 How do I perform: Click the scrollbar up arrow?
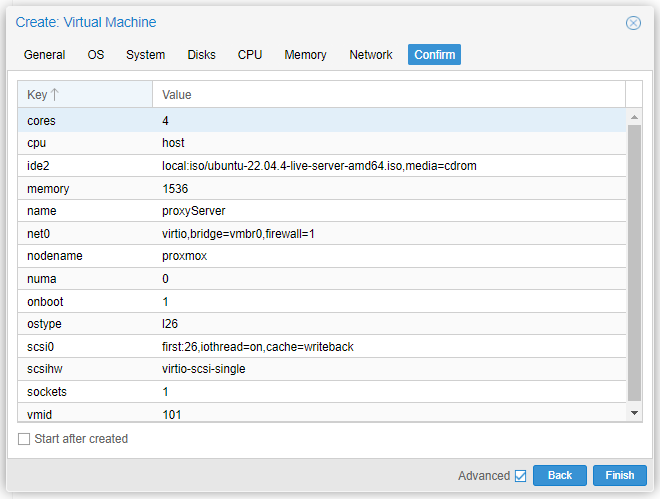click(x=634, y=117)
